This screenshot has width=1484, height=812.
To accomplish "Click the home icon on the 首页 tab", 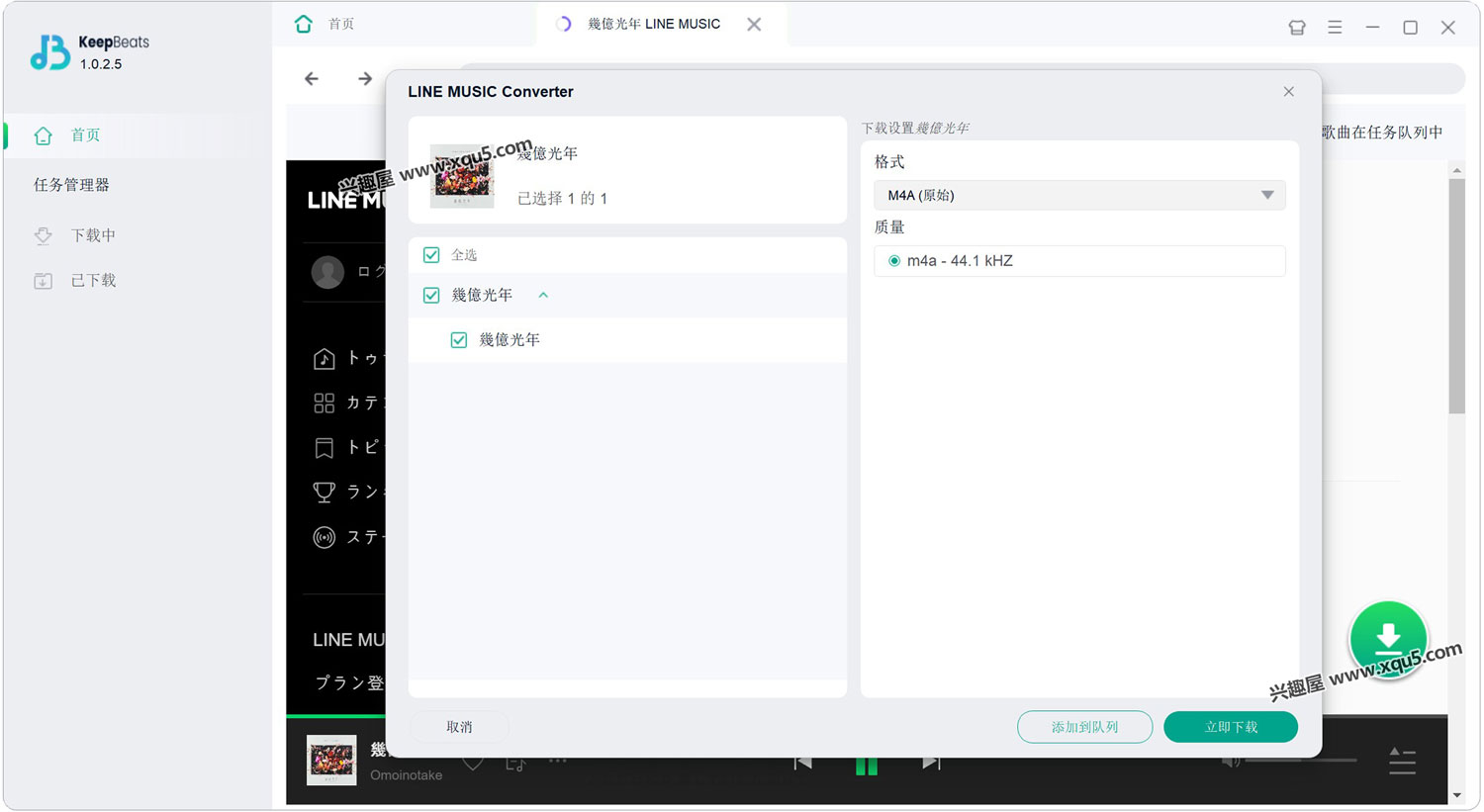I will [x=304, y=24].
